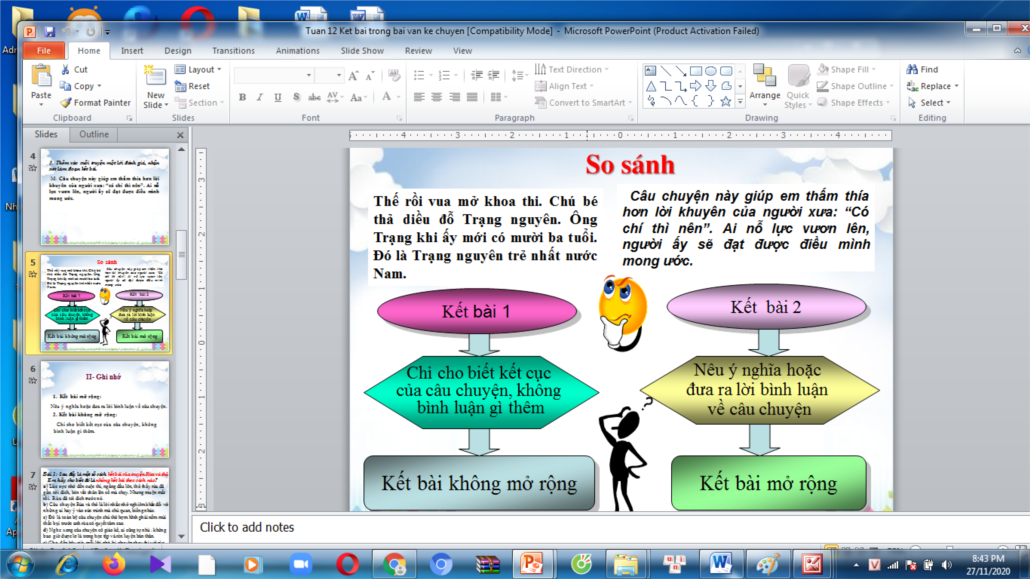Image resolution: width=1030 pixels, height=579 pixels.
Task: Expand the Select dropdown in Editing
Action: pyautogui.click(x=932, y=102)
